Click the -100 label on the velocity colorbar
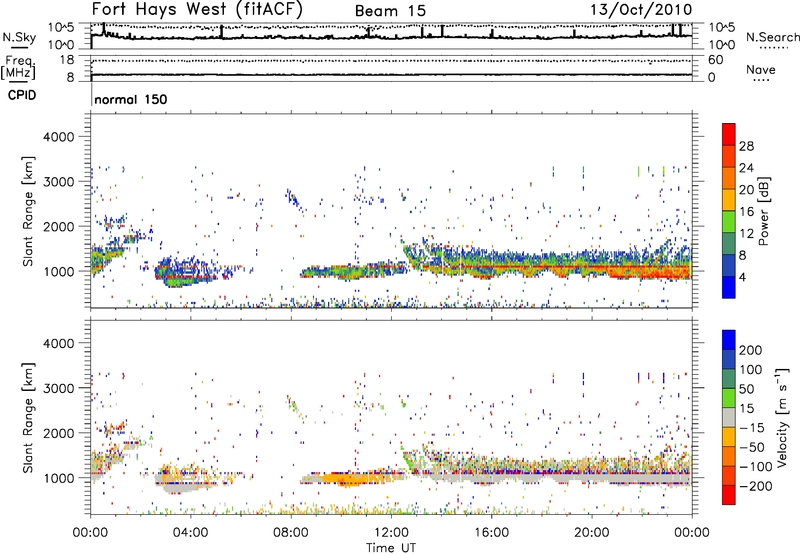This screenshot has height=554, width=800. 755,467
